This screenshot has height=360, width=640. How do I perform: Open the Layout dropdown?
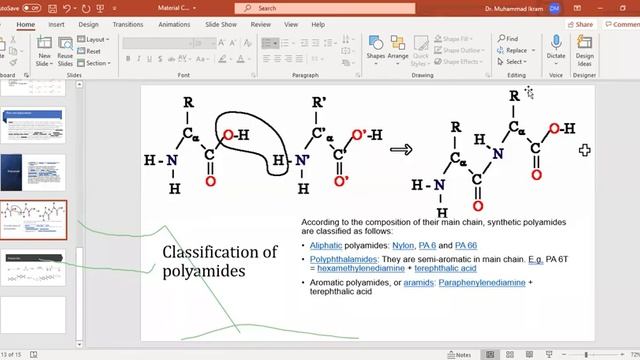[93, 39]
